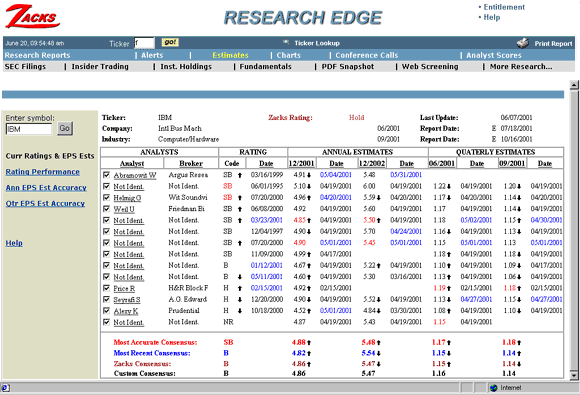
Task: Select the Estimates menu item
Action: pos(230,55)
